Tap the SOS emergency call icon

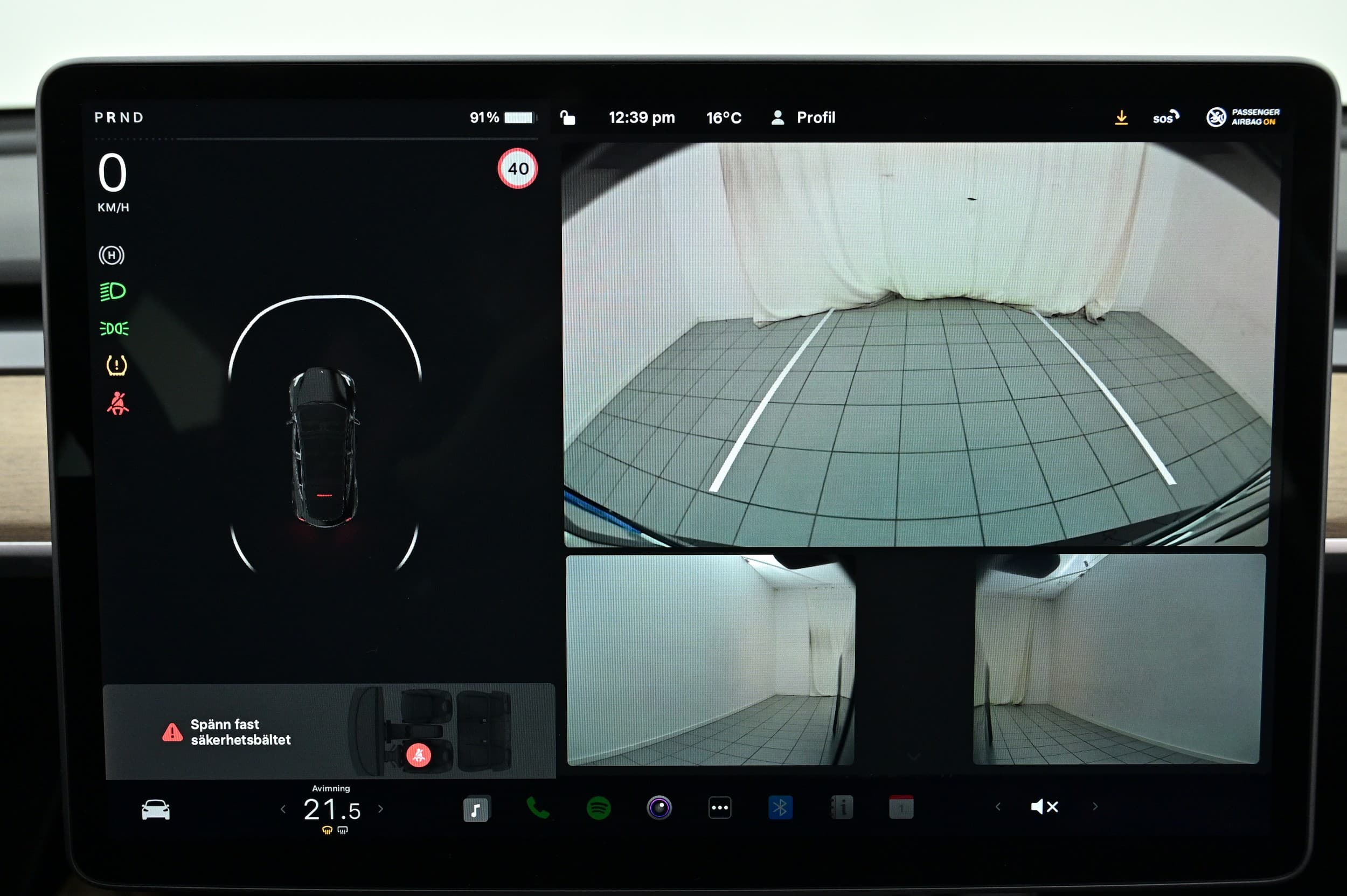coord(1165,117)
